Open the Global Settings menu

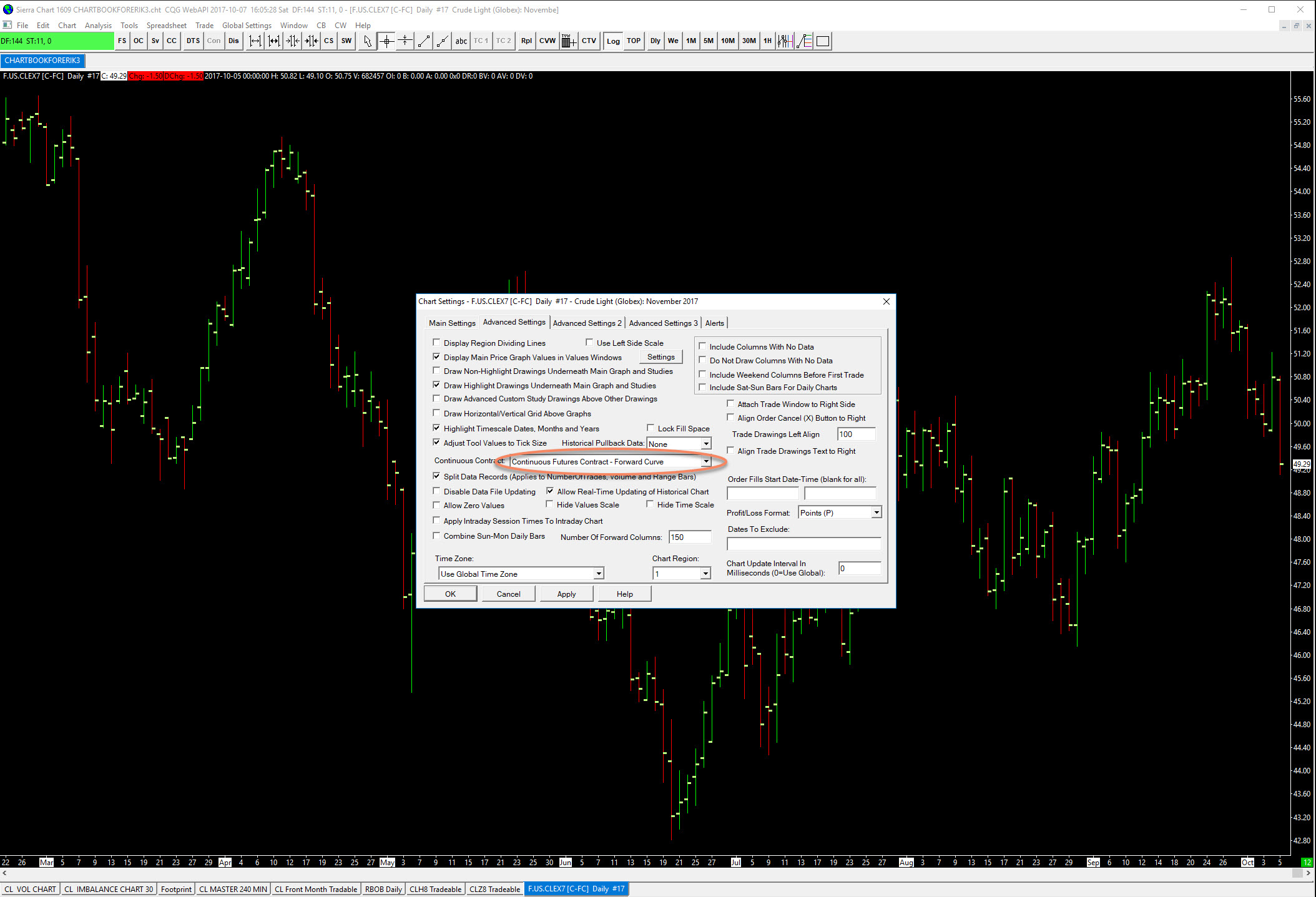(x=247, y=26)
